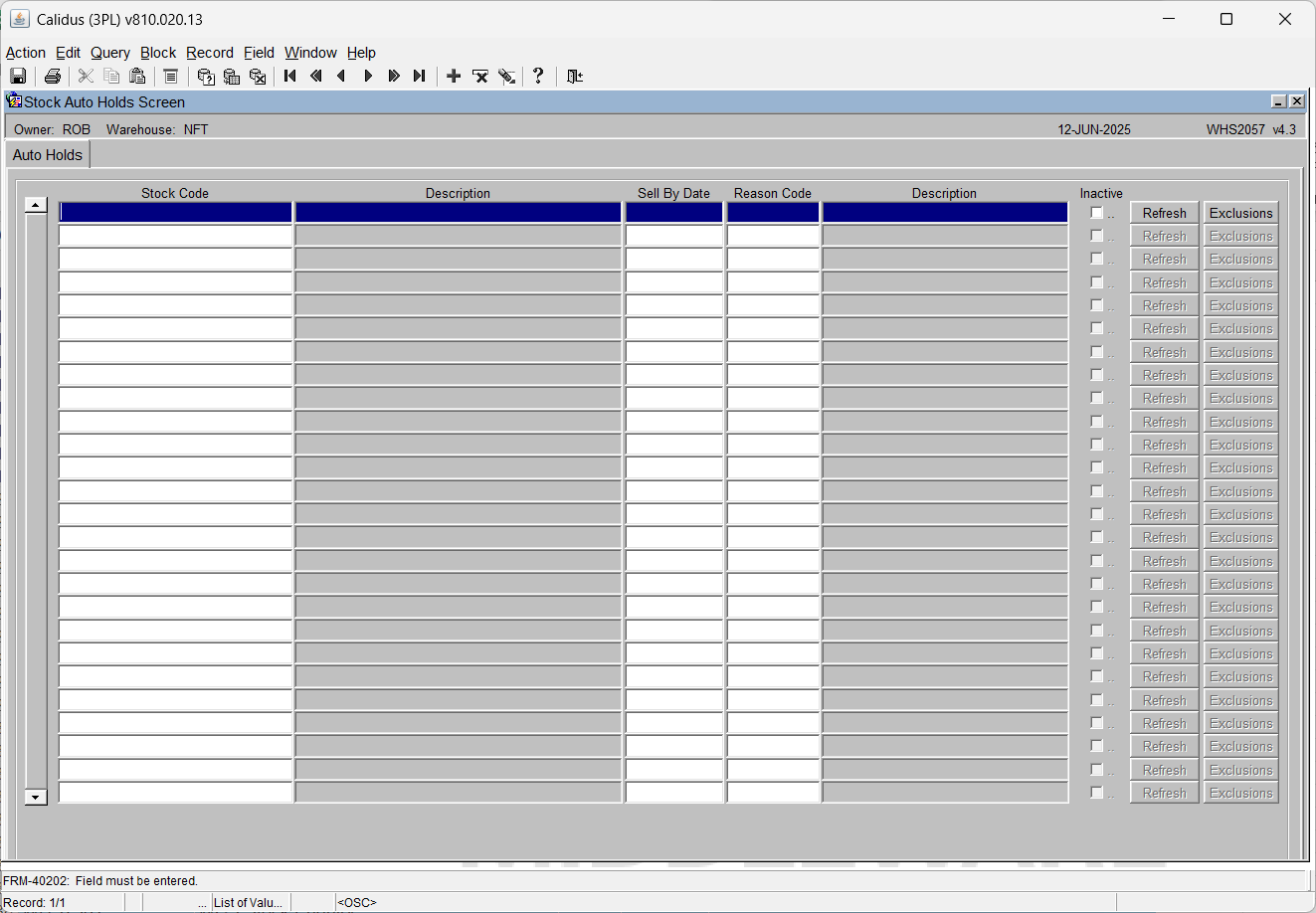1316x913 pixels.
Task: Go to the next record arrow
Action: tap(368, 76)
